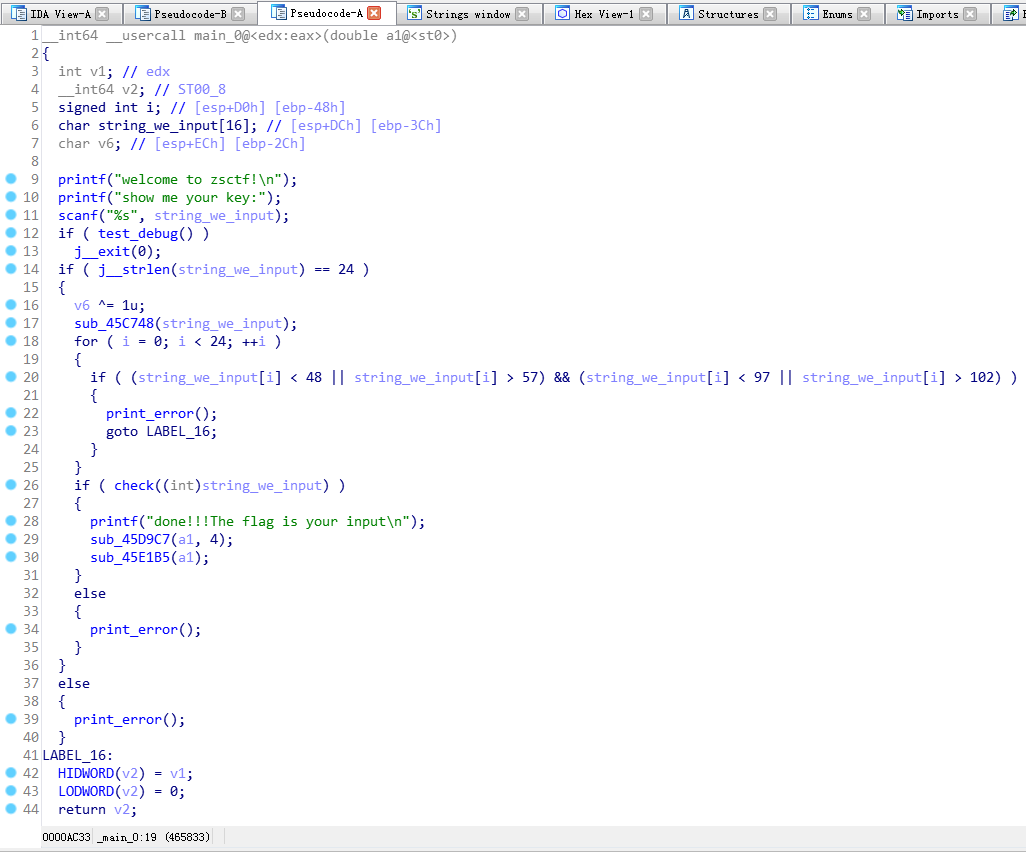Switch to the Imports tab
1026x852 pixels.
(x=936, y=14)
